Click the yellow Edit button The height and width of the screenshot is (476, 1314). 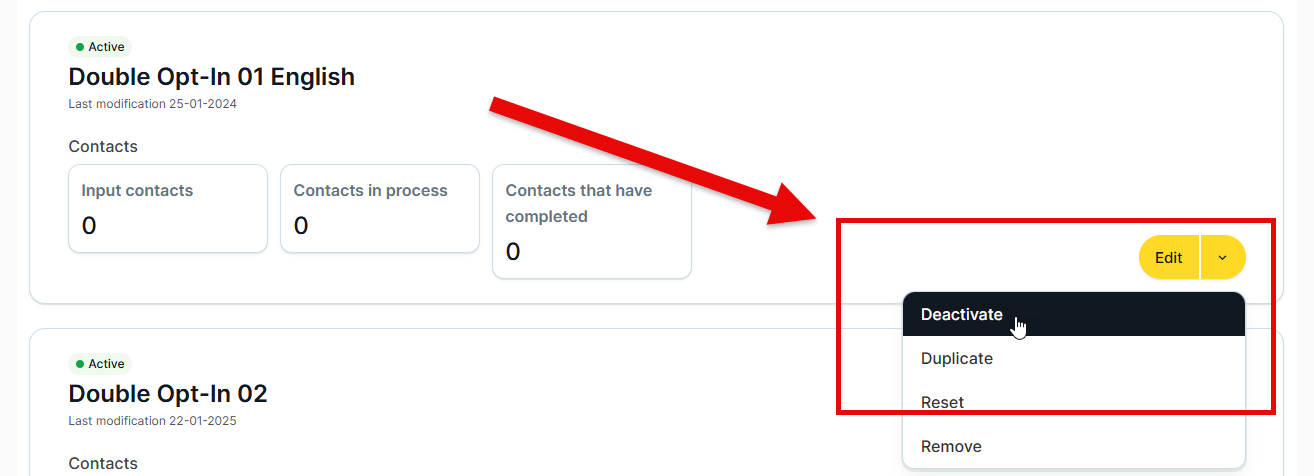1168,257
